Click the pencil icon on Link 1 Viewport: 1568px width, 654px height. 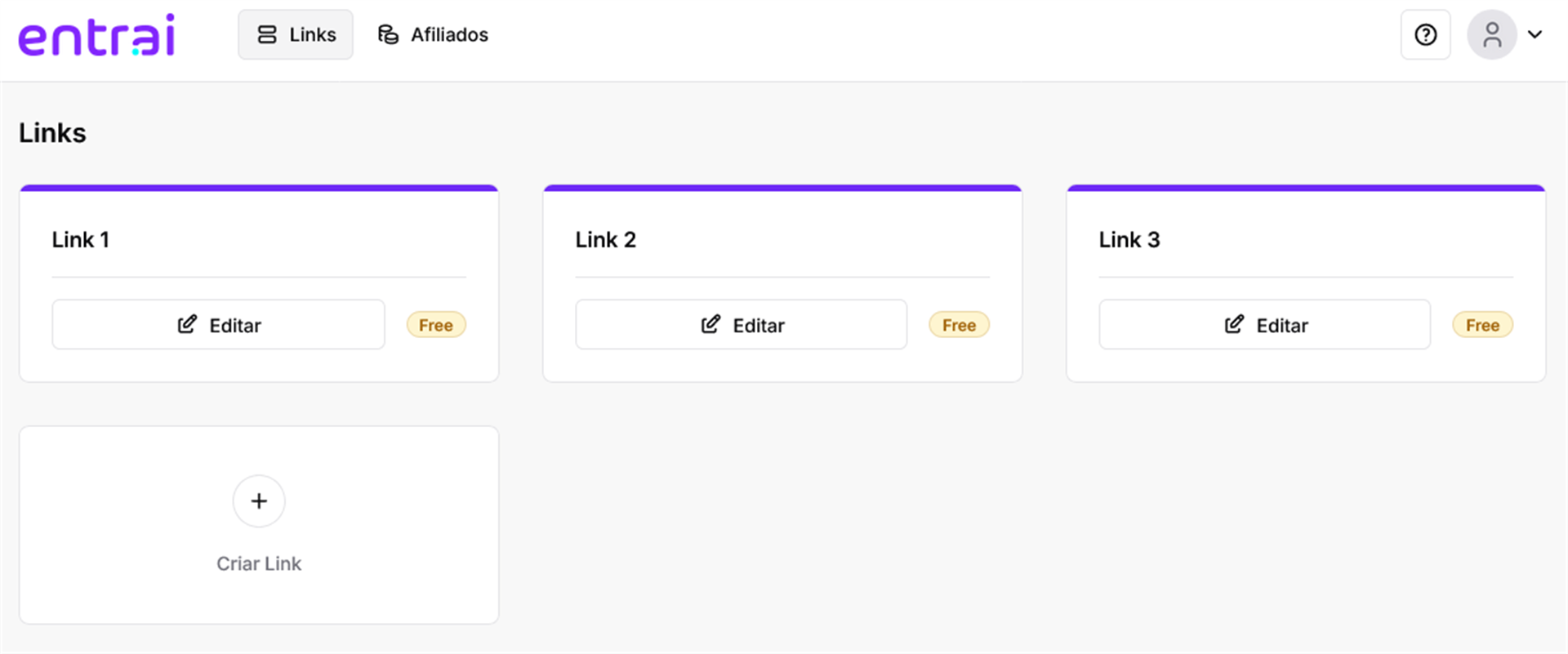[187, 325]
